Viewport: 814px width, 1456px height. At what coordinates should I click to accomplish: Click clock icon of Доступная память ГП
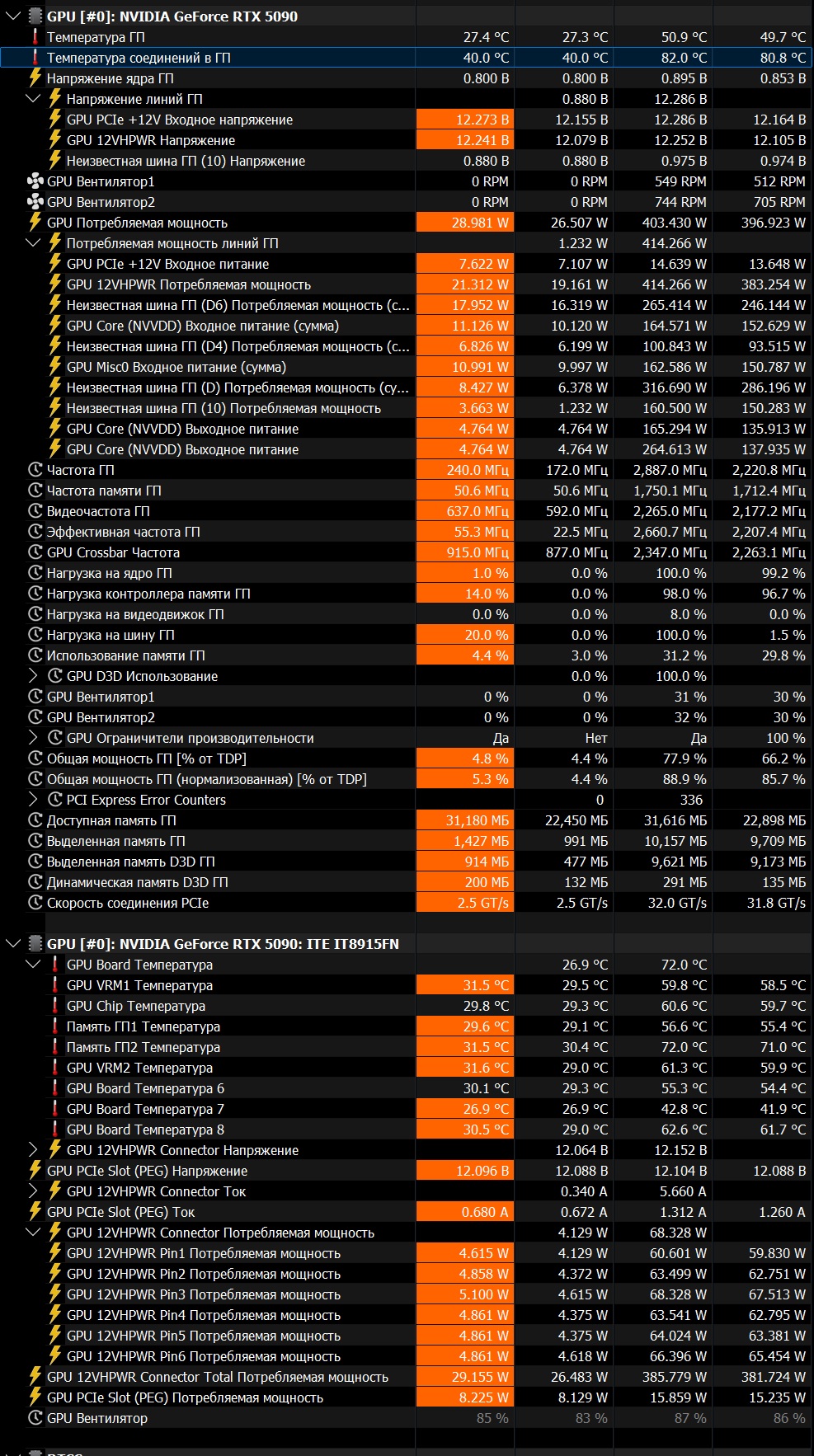click(35, 820)
